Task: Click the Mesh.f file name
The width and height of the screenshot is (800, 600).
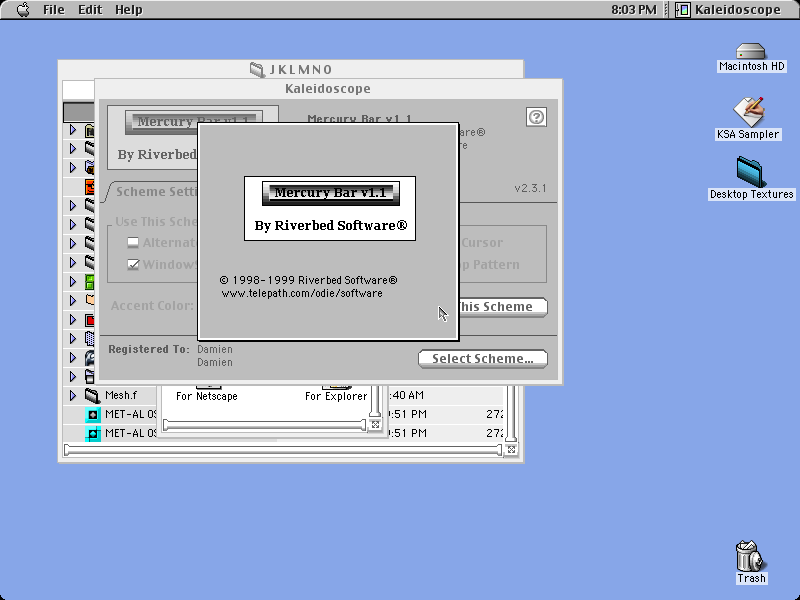Action: 121,395
